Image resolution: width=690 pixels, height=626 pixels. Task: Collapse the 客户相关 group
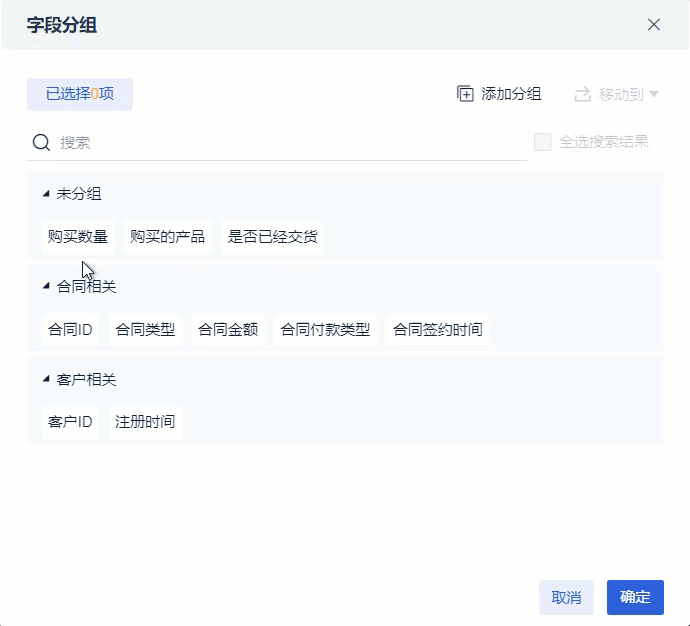(x=46, y=379)
